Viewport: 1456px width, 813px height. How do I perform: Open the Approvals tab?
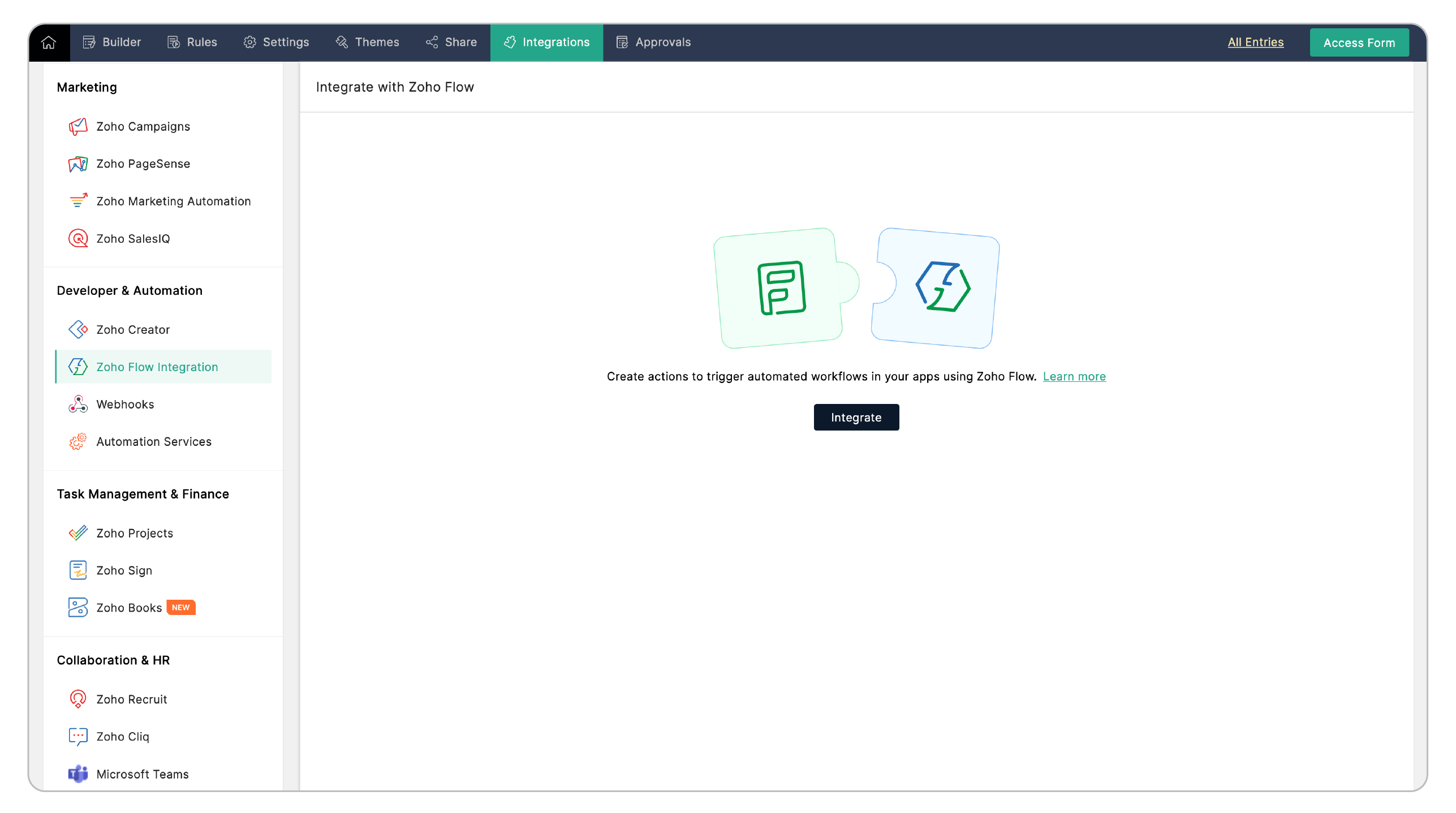[x=654, y=42]
